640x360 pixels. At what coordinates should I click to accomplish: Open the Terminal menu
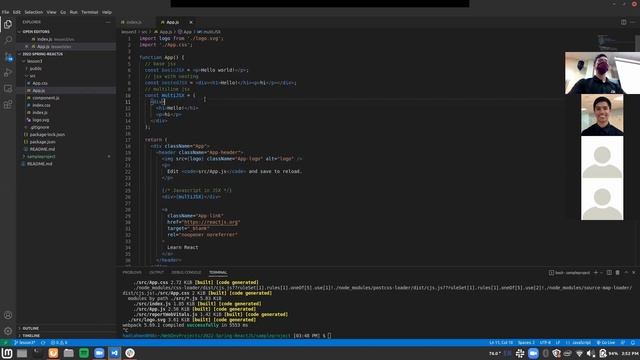pyautogui.click(x=89, y=12)
